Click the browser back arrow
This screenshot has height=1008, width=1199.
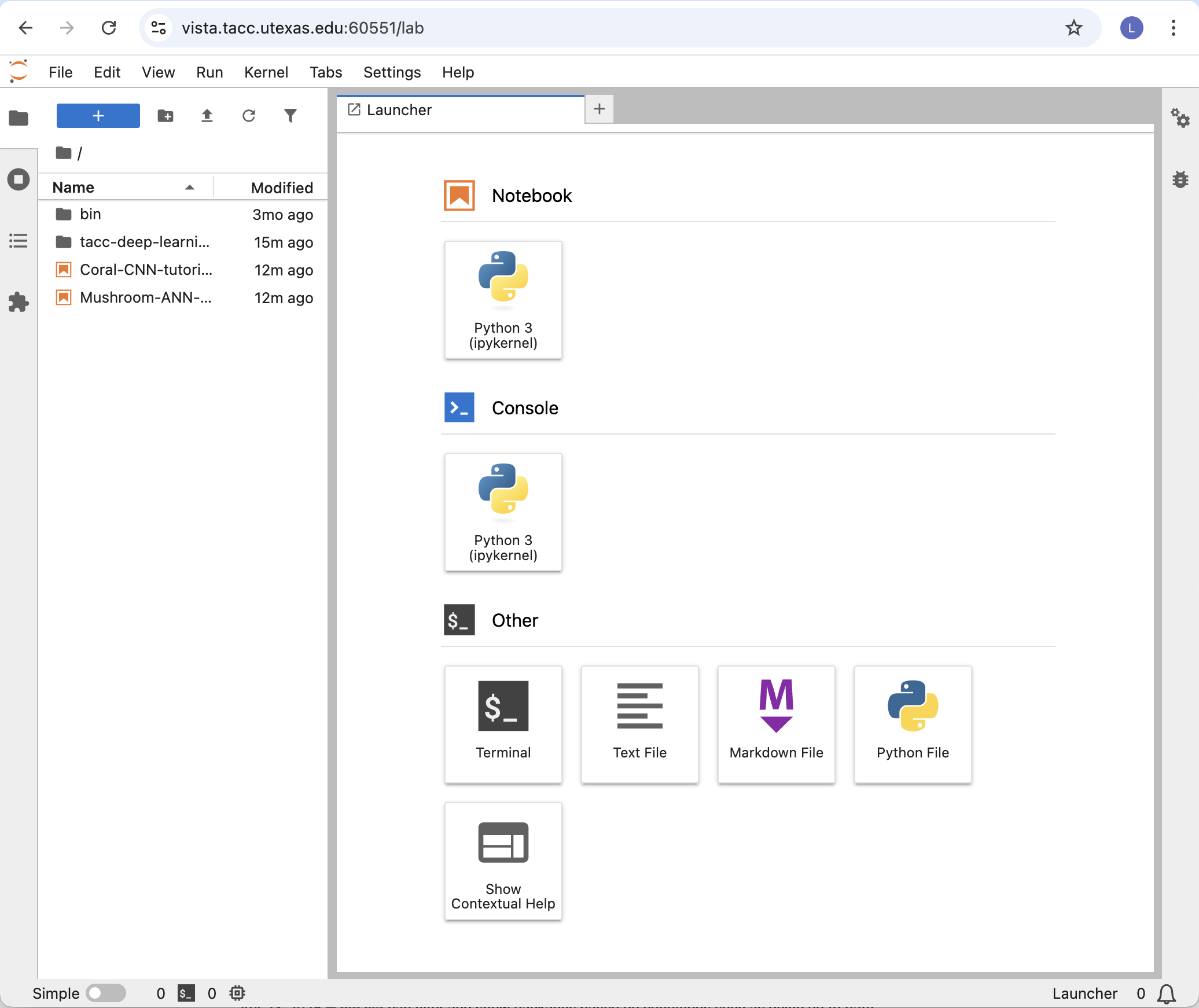click(x=25, y=28)
